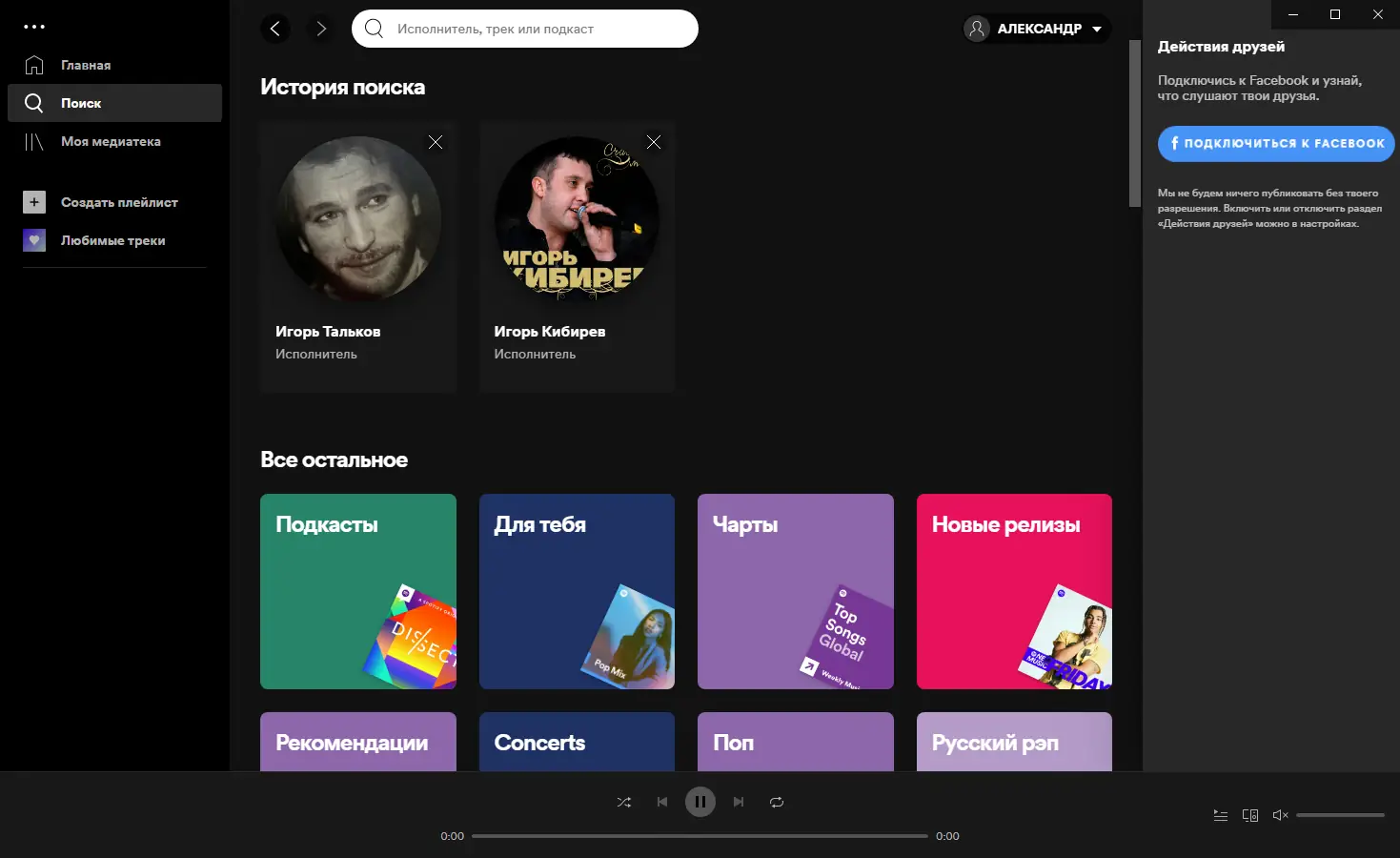Pause playback with the center button
This screenshot has height=858, width=1400.
[x=700, y=802]
